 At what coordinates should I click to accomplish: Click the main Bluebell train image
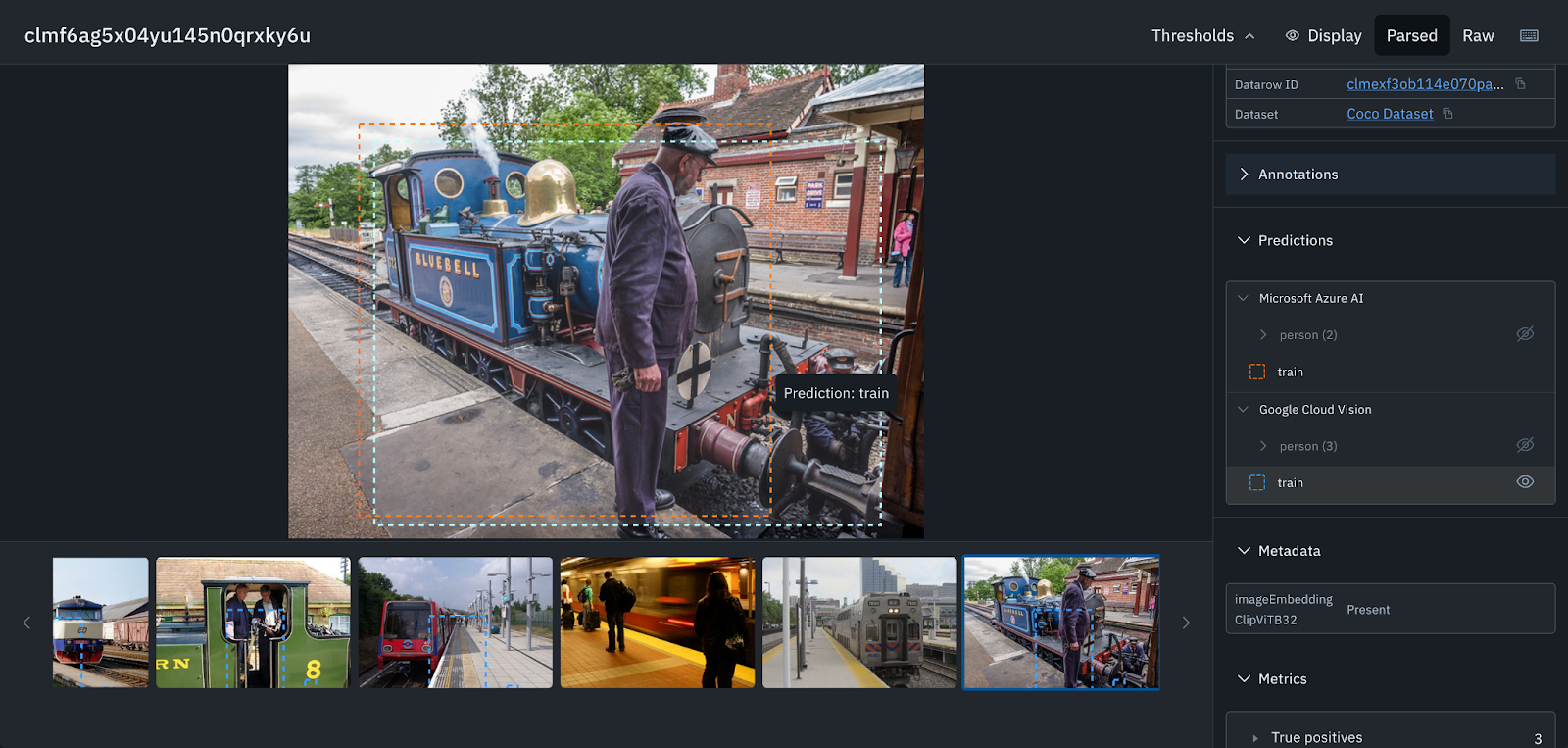(606, 301)
